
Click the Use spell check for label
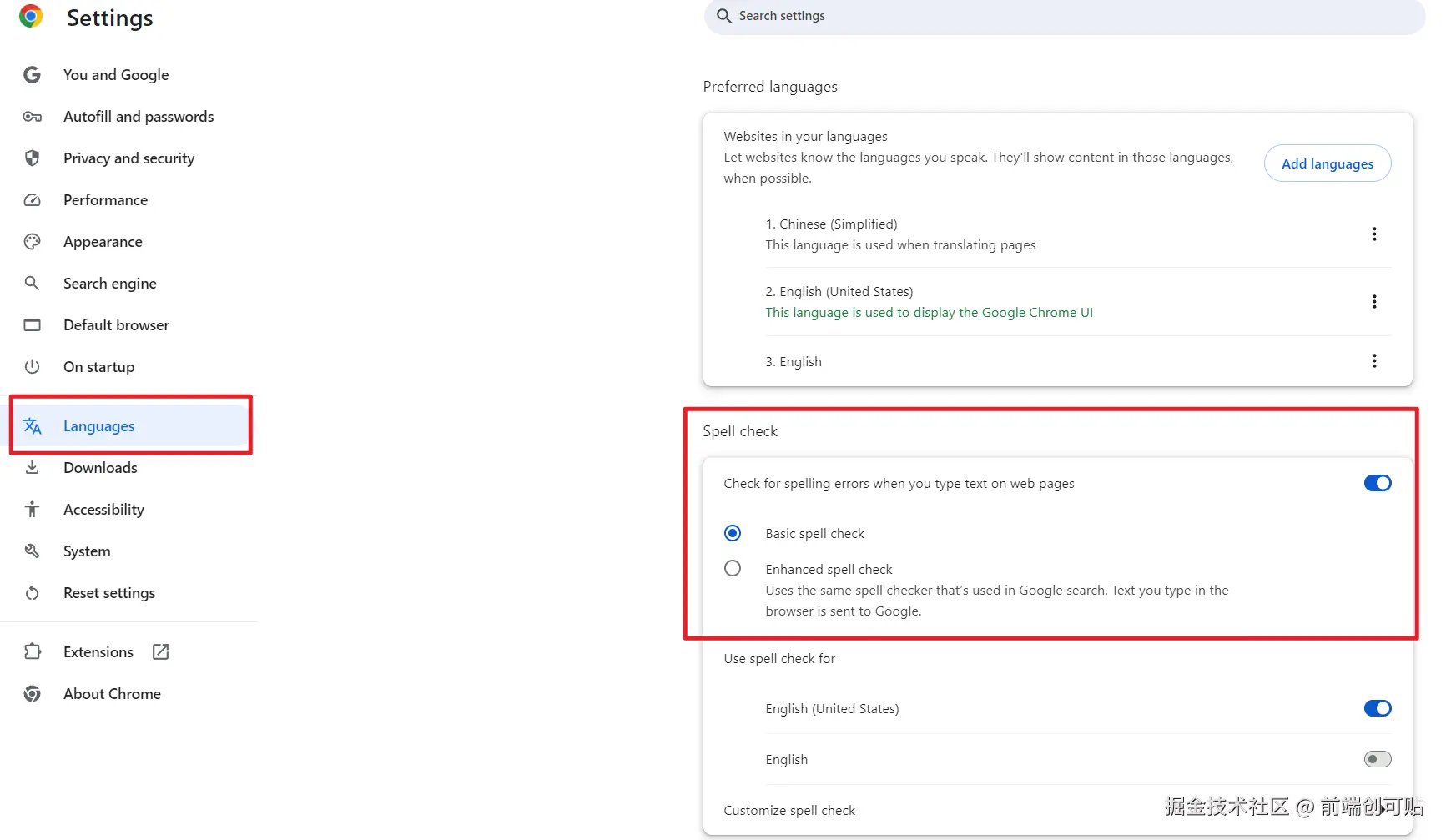779,659
